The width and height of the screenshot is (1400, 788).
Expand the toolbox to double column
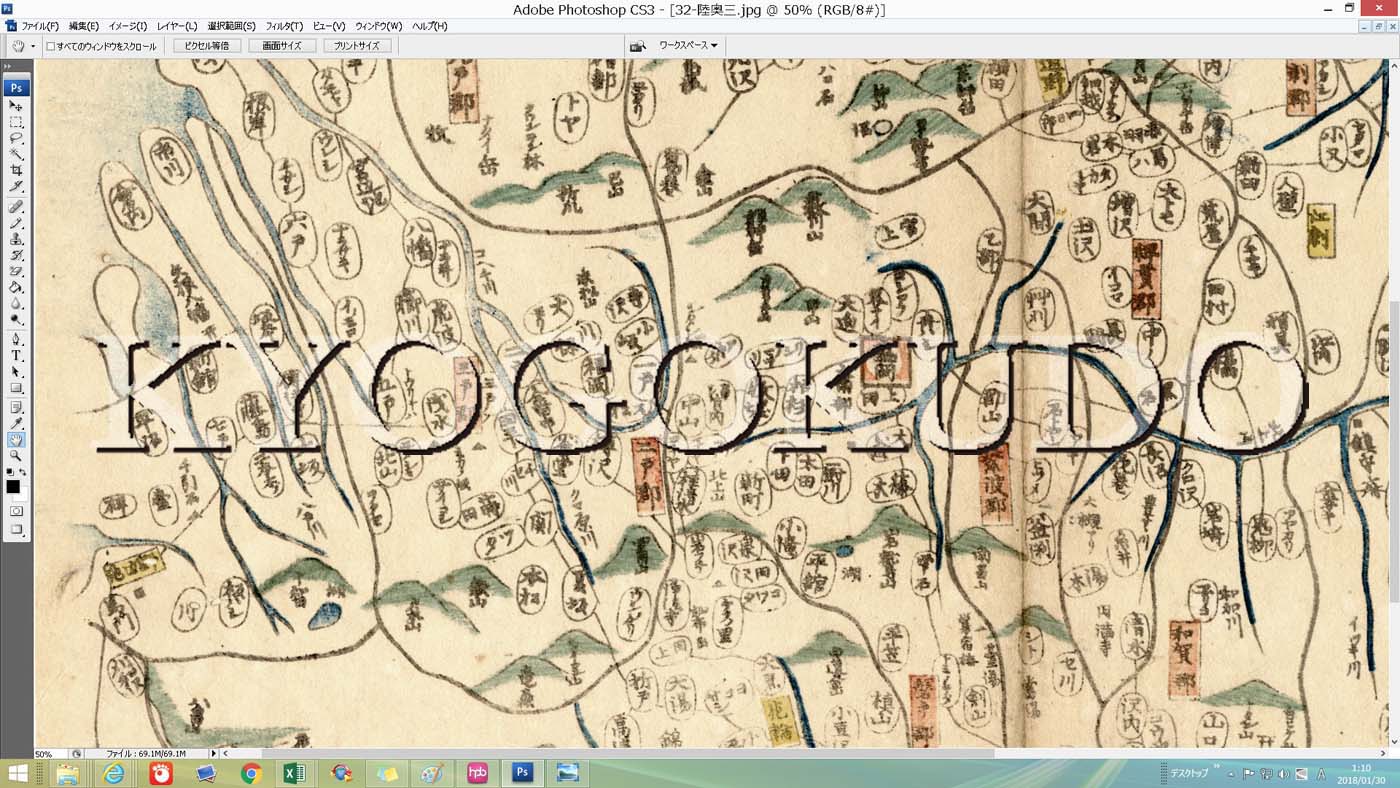click(x=8, y=67)
